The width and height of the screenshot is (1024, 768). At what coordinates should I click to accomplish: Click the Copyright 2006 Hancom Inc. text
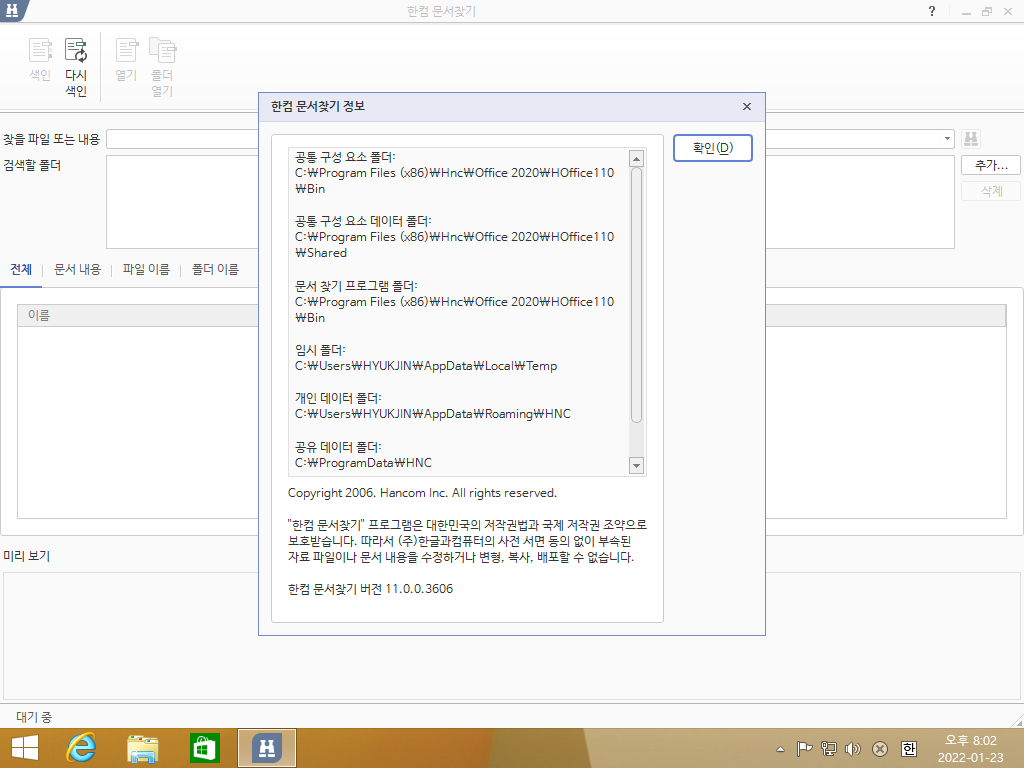(422, 493)
